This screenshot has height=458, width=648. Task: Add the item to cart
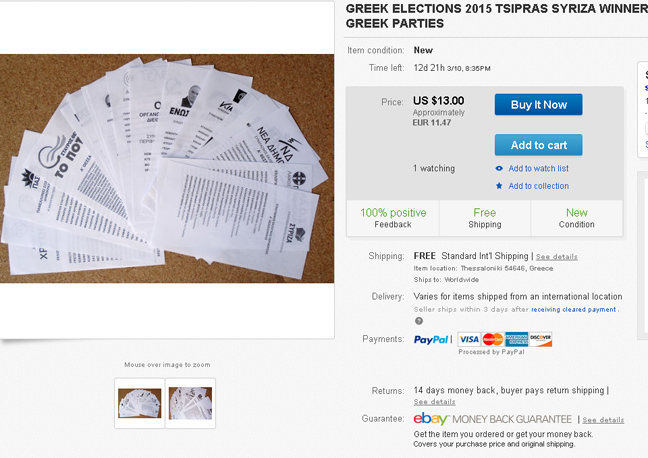[x=538, y=145]
